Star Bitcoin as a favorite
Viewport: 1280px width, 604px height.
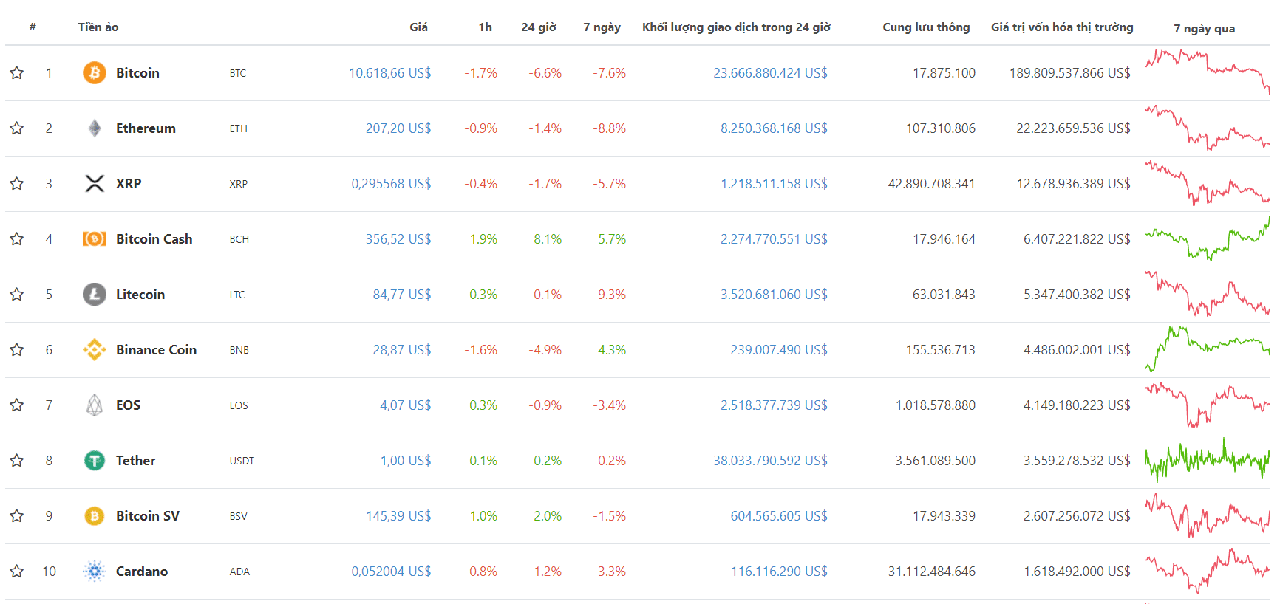[x=17, y=73]
